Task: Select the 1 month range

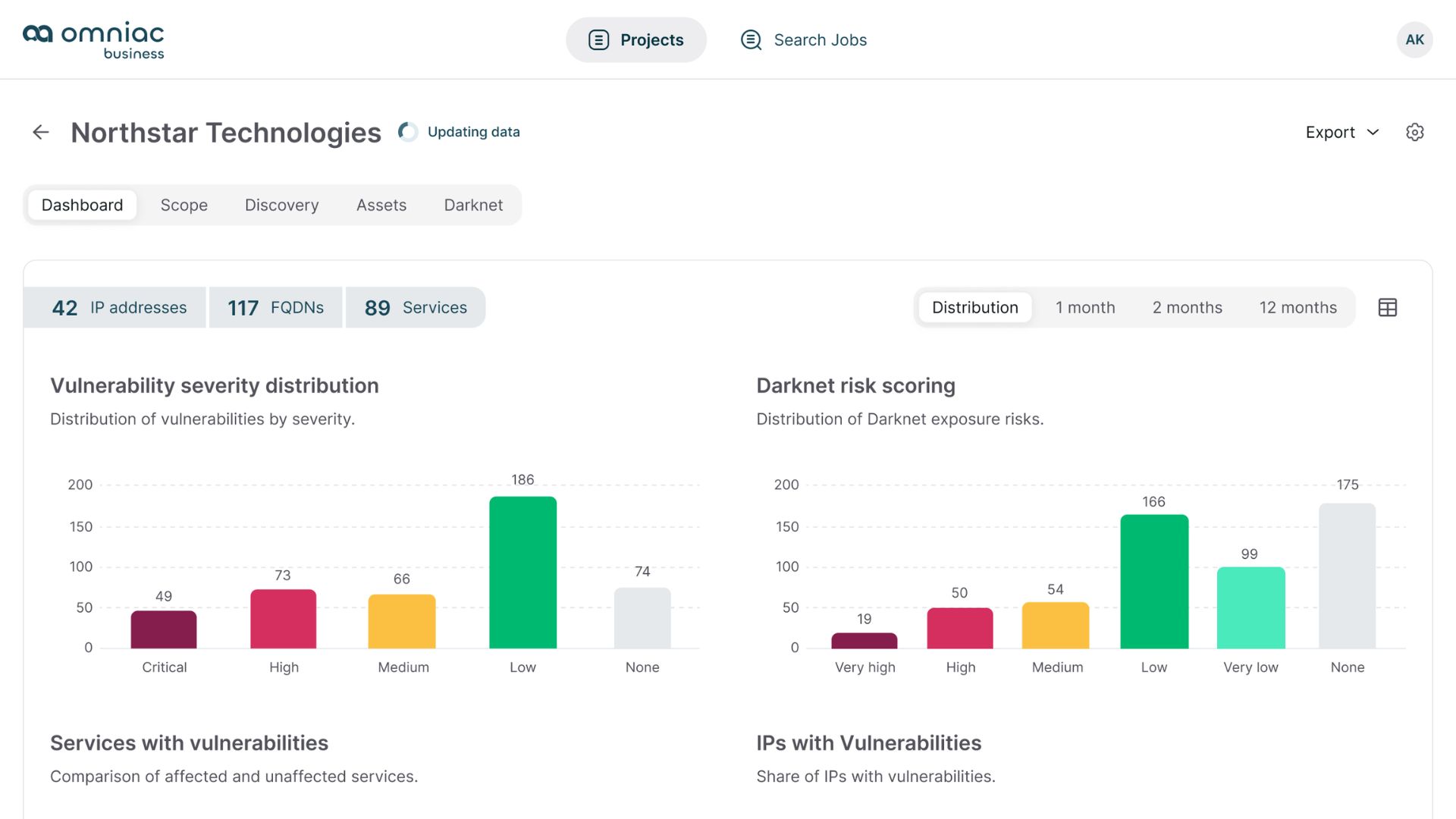Action: (1085, 307)
